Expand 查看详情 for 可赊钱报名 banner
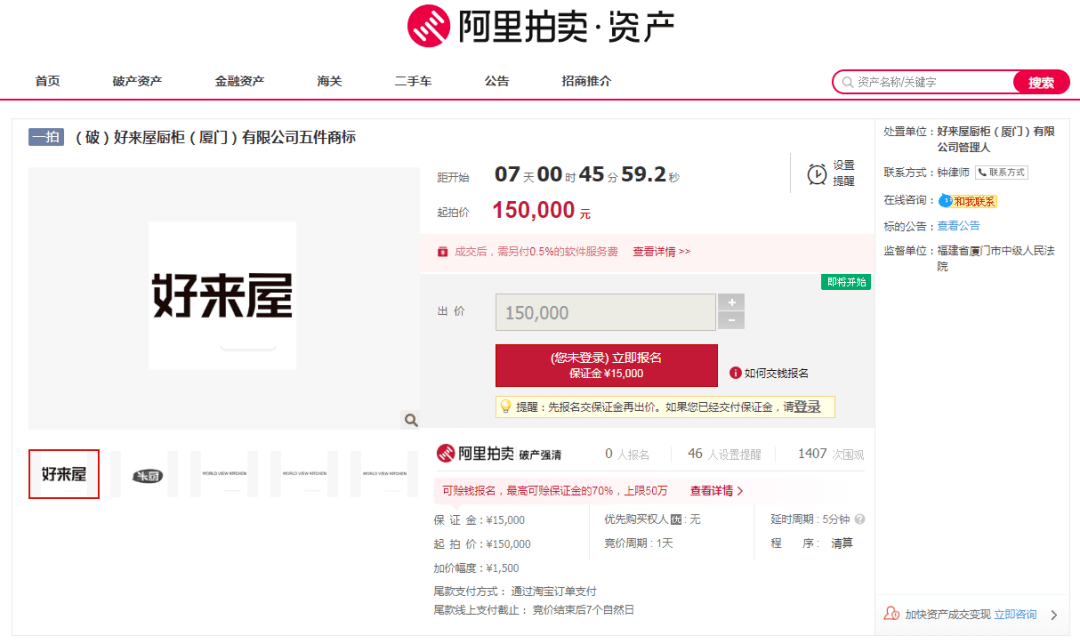 click(716, 491)
